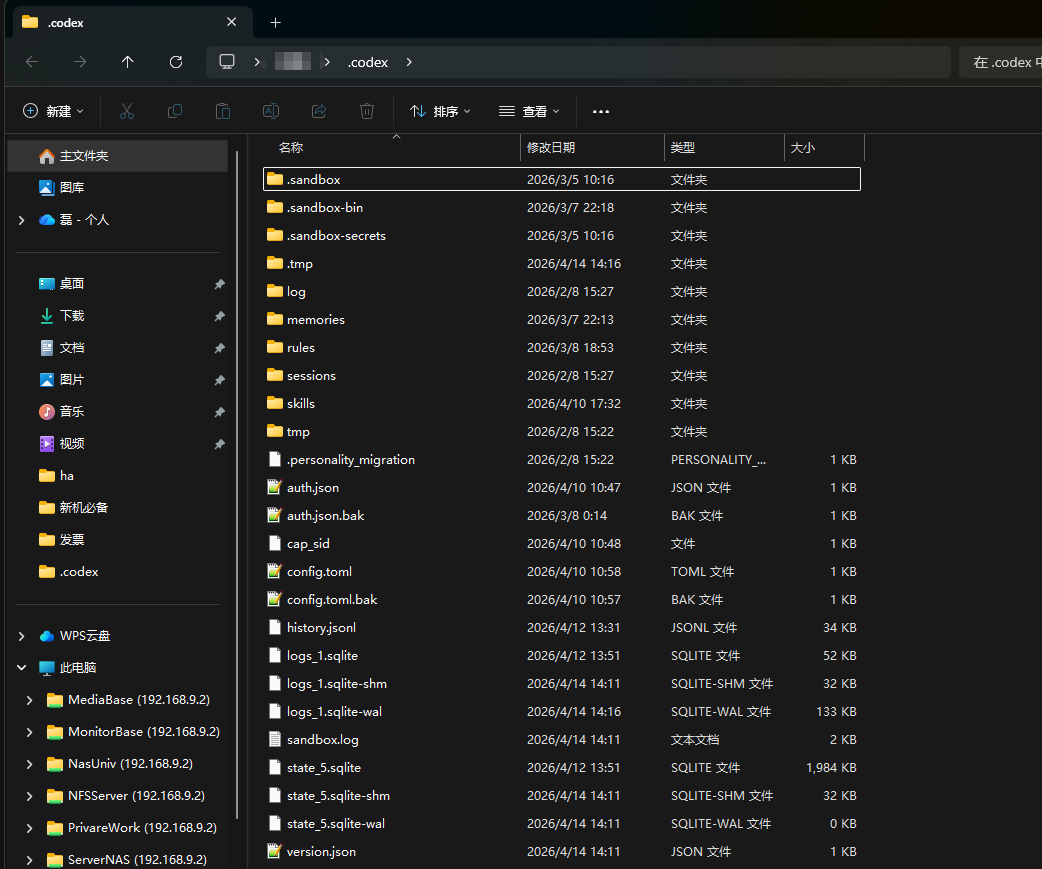Go back with the left arrow
Screen dimensions: 1042x869
[x=32, y=62]
